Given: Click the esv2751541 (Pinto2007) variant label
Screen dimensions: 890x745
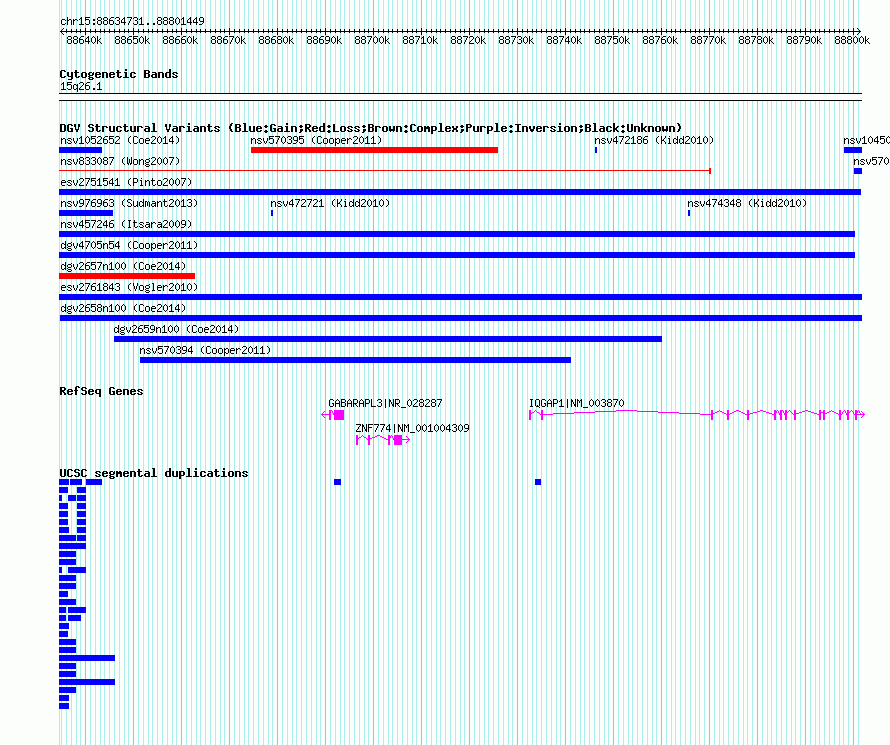Looking at the screenshot, I should [126, 182].
